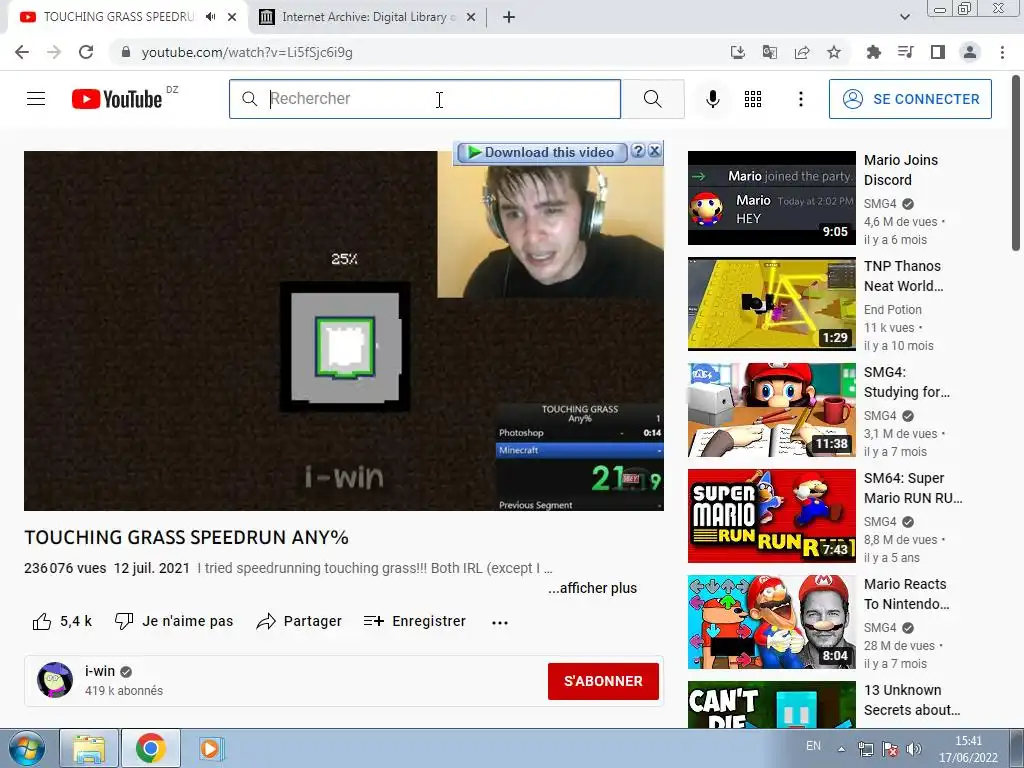Click EN language indicator in tray
The height and width of the screenshot is (768, 1024).
(x=813, y=746)
